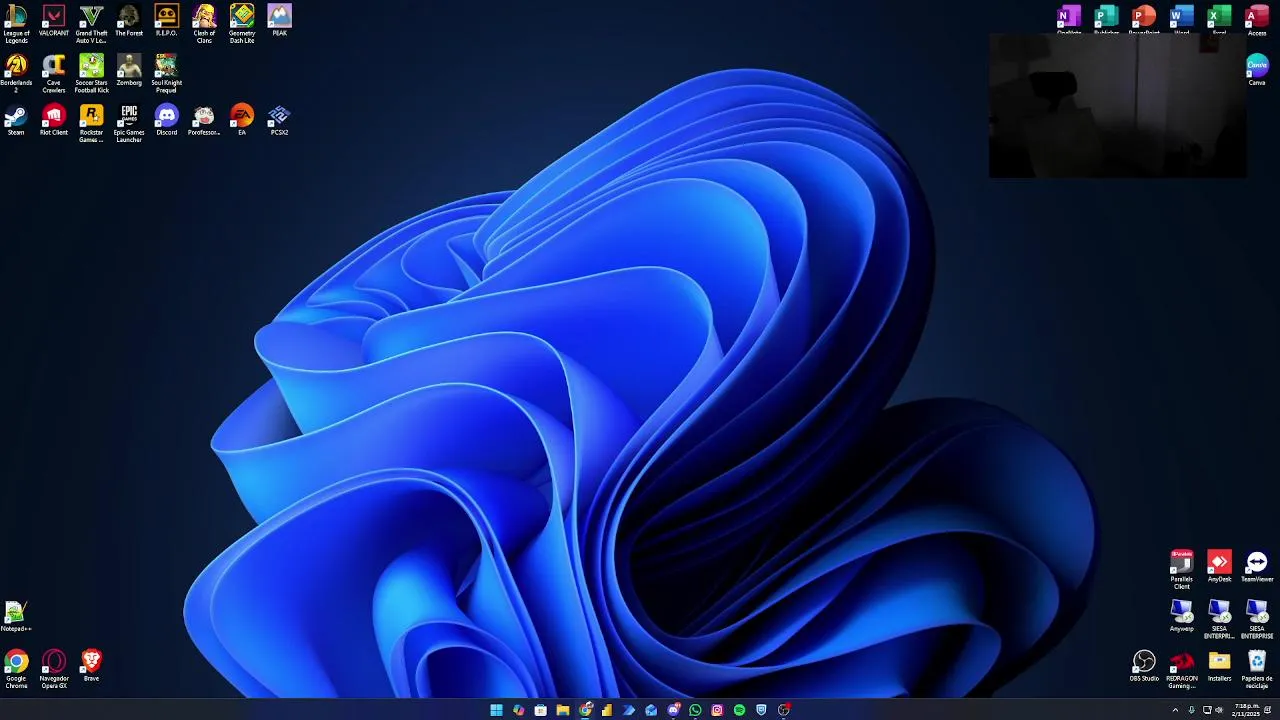Open the League of Legends desktop shortcut
This screenshot has height=720, width=1280.
pos(16,24)
